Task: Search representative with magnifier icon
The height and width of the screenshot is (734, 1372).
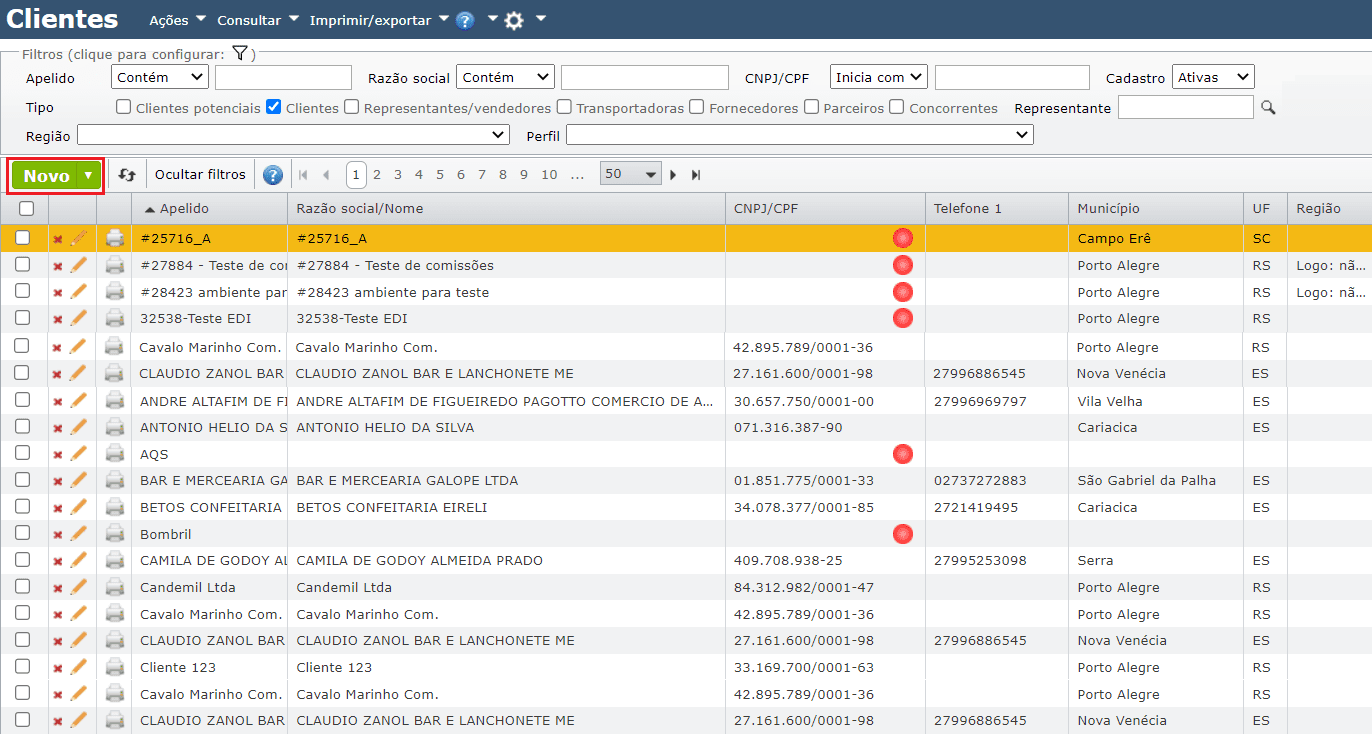Action: coord(1268,107)
